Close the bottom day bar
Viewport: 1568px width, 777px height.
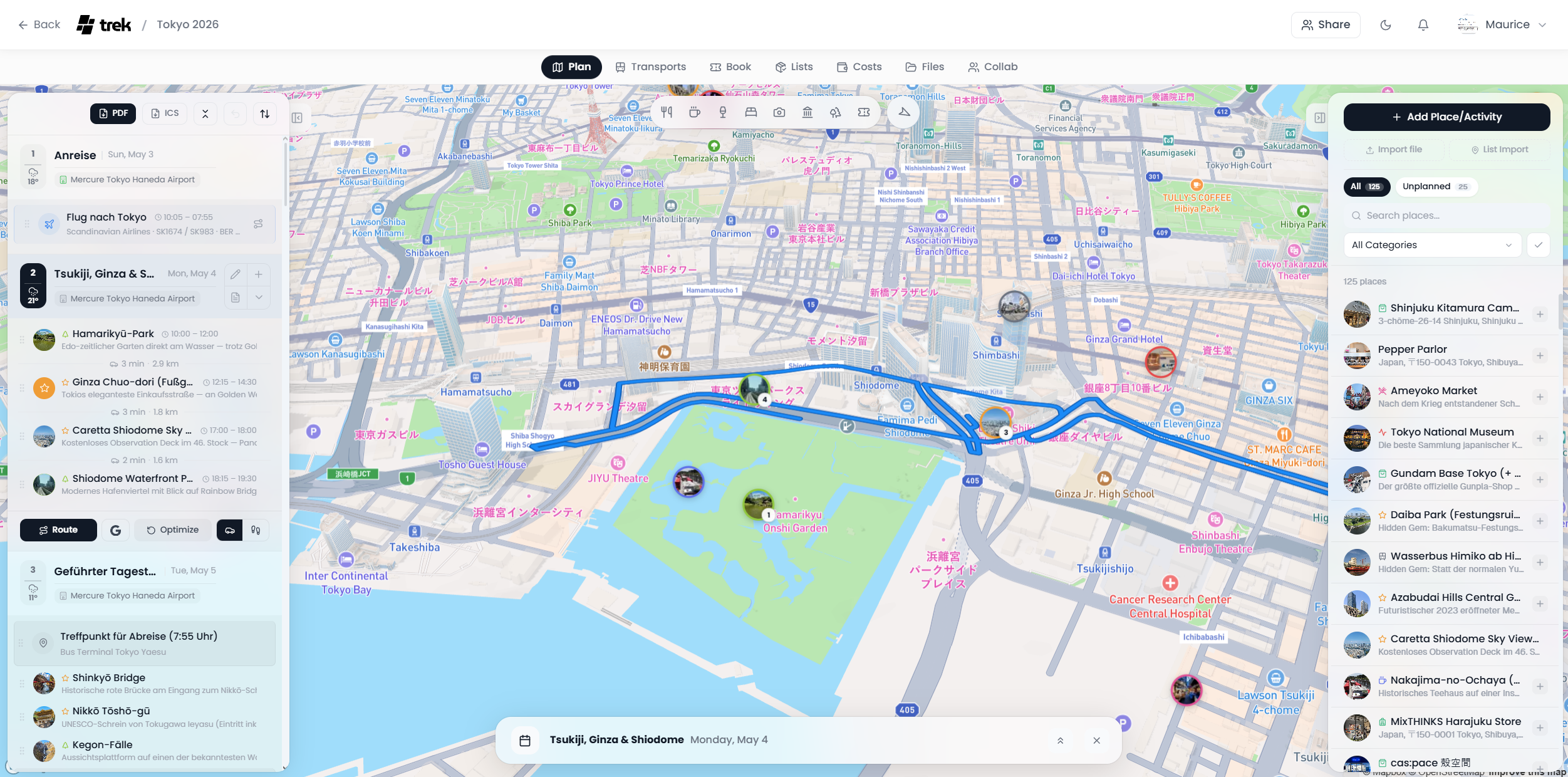[x=1097, y=741]
